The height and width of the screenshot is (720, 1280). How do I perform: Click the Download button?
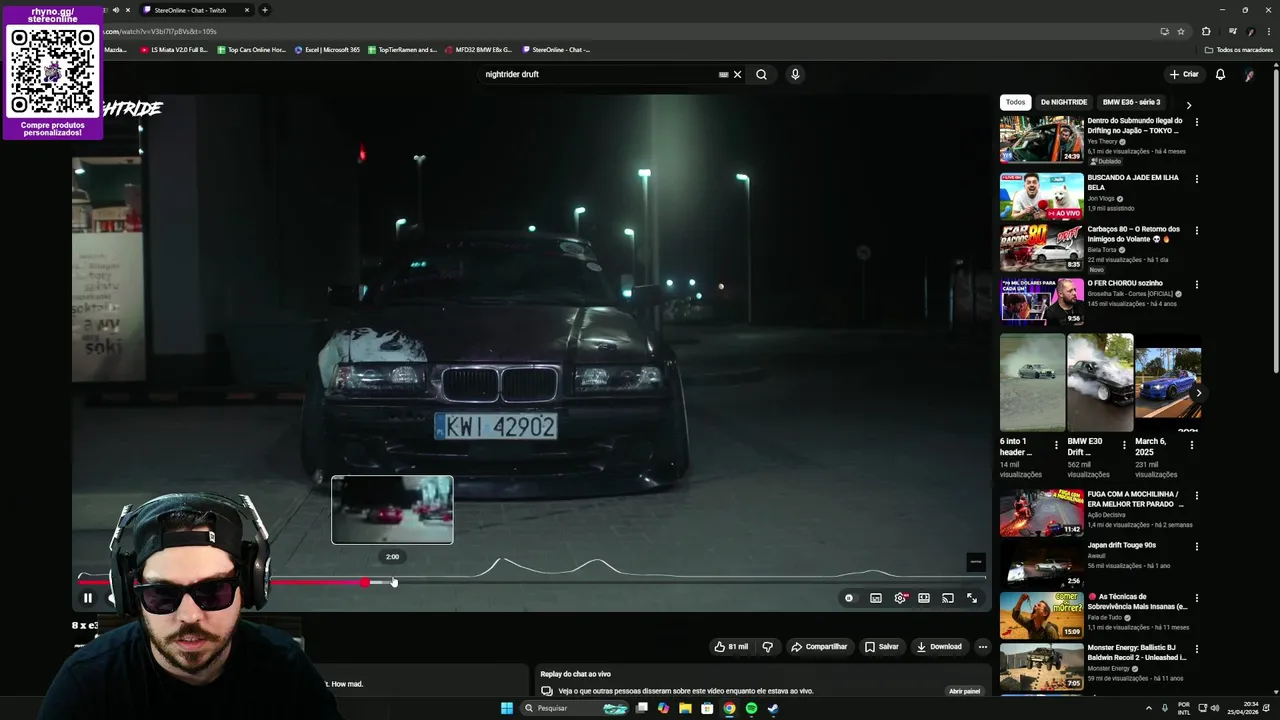tap(939, 647)
